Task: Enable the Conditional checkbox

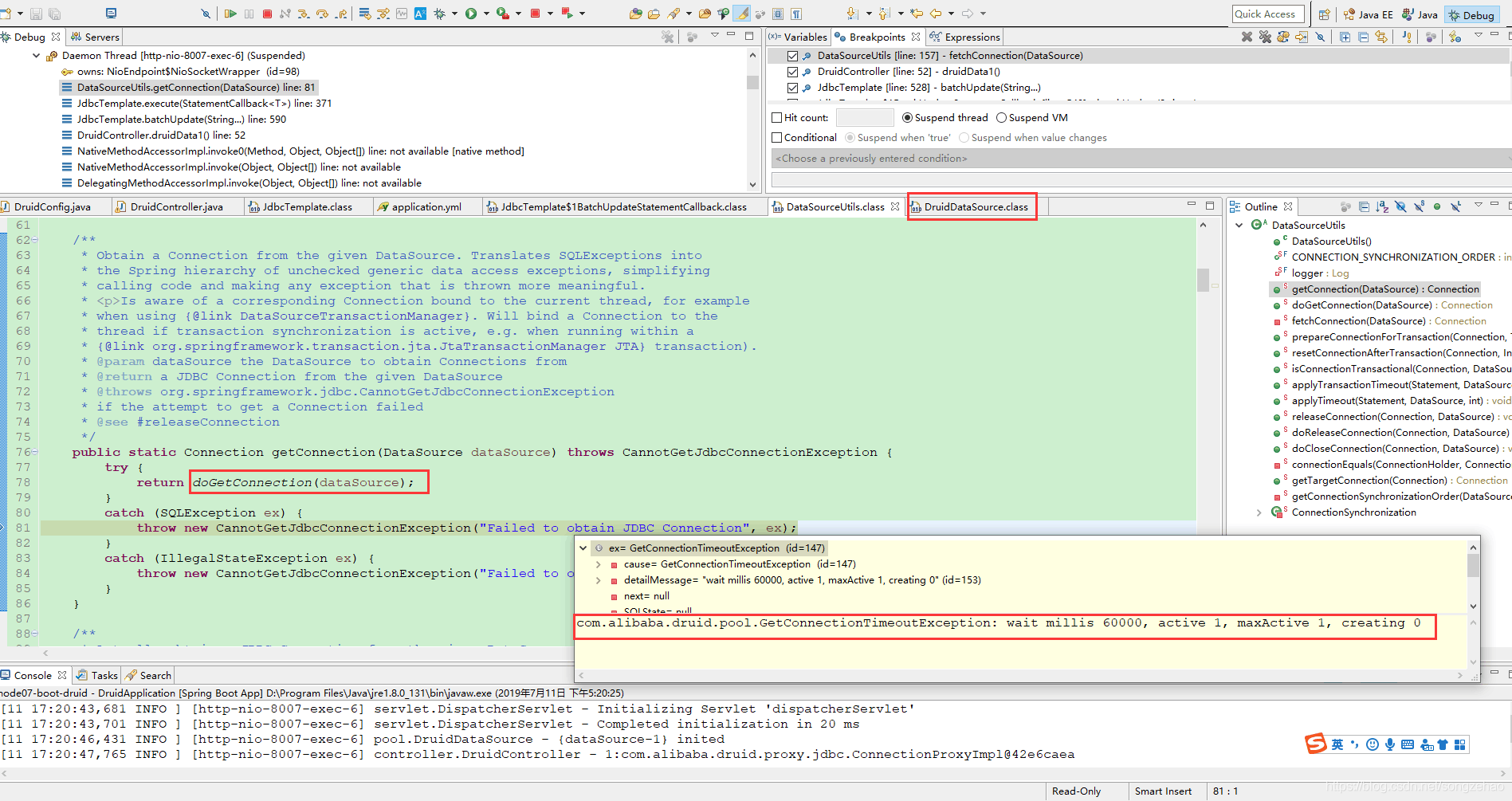Action: coord(776,137)
